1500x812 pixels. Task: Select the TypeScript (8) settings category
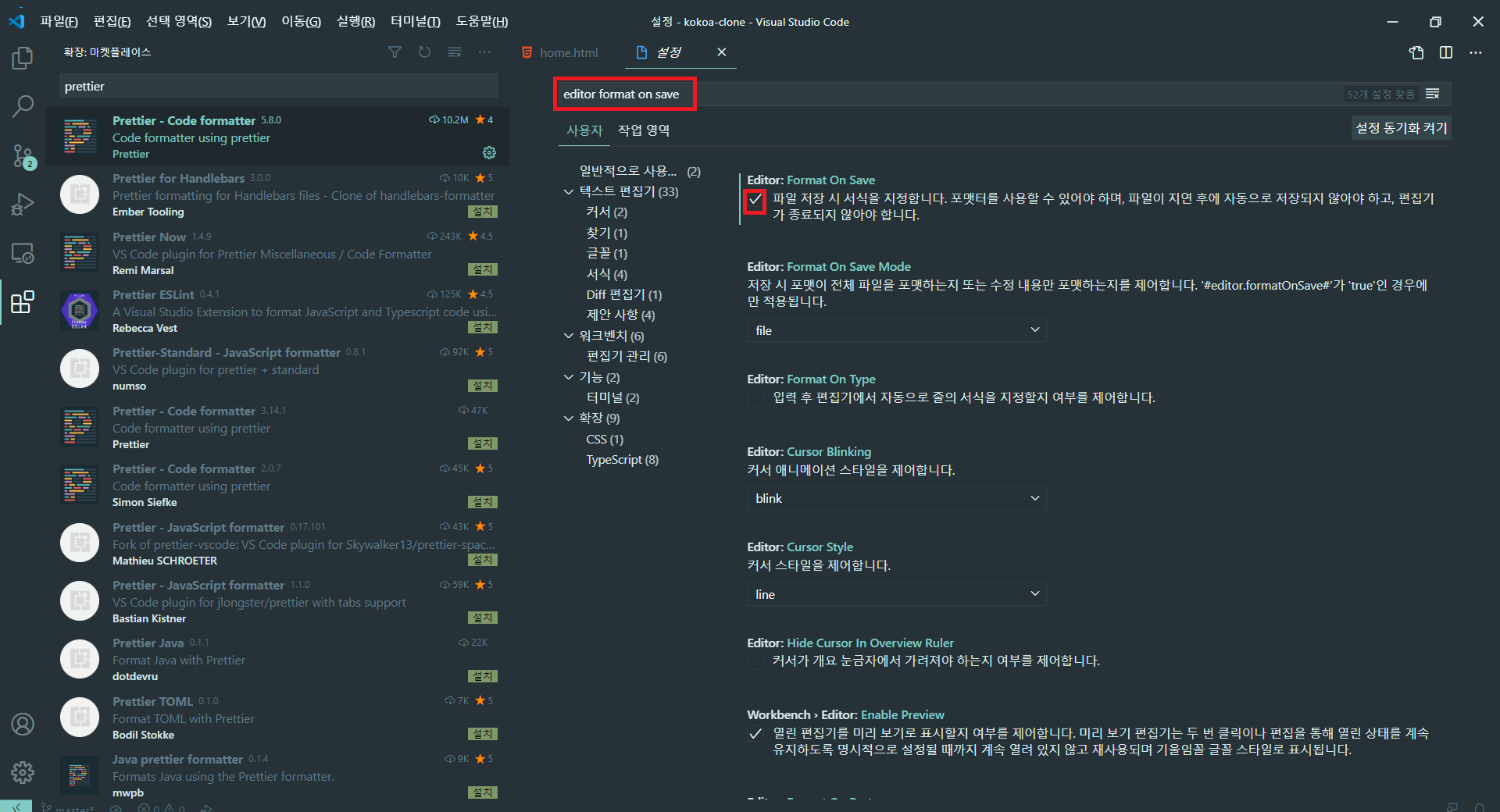(623, 460)
